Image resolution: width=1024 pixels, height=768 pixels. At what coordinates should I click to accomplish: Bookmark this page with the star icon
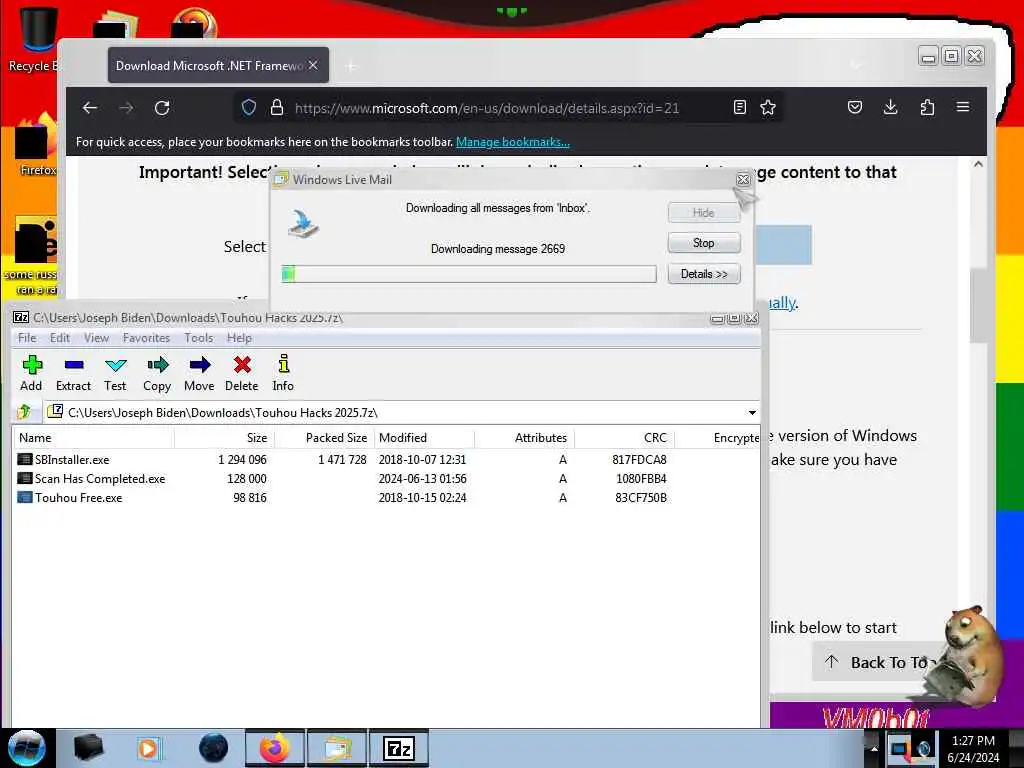click(x=768, y=108)
